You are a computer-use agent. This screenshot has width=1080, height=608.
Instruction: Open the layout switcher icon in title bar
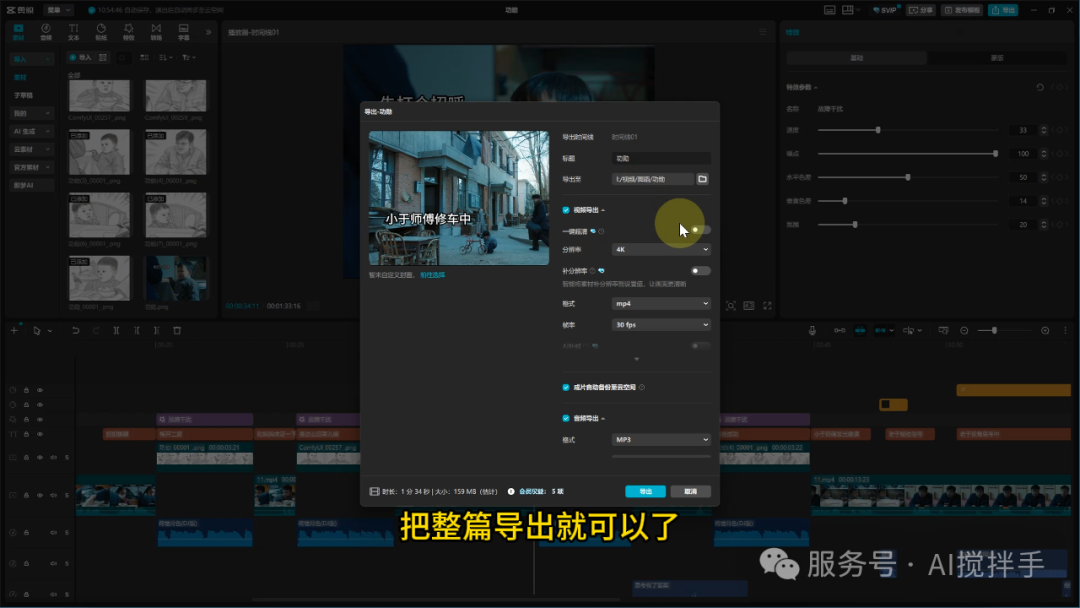click(849, 10)
